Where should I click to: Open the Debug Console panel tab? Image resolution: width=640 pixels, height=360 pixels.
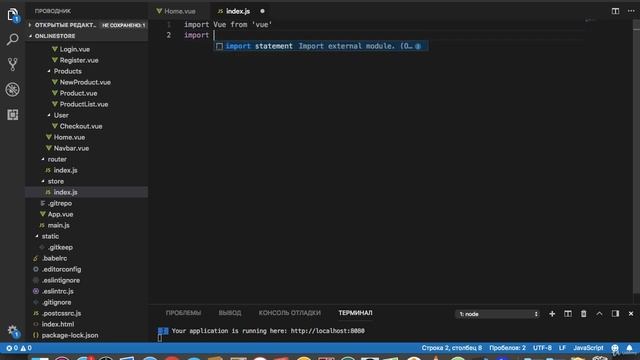289,313
